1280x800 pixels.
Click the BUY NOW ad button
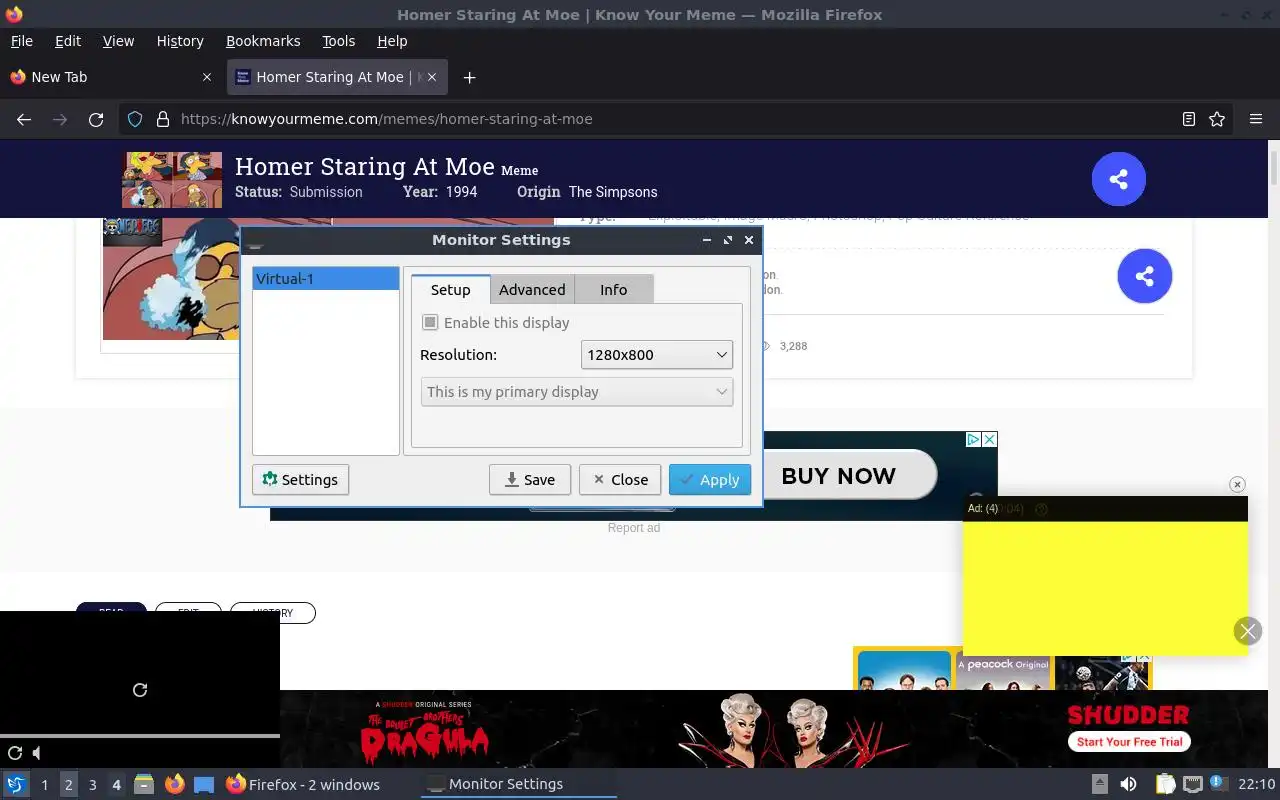pyautogui.click(x=838, y=476)
